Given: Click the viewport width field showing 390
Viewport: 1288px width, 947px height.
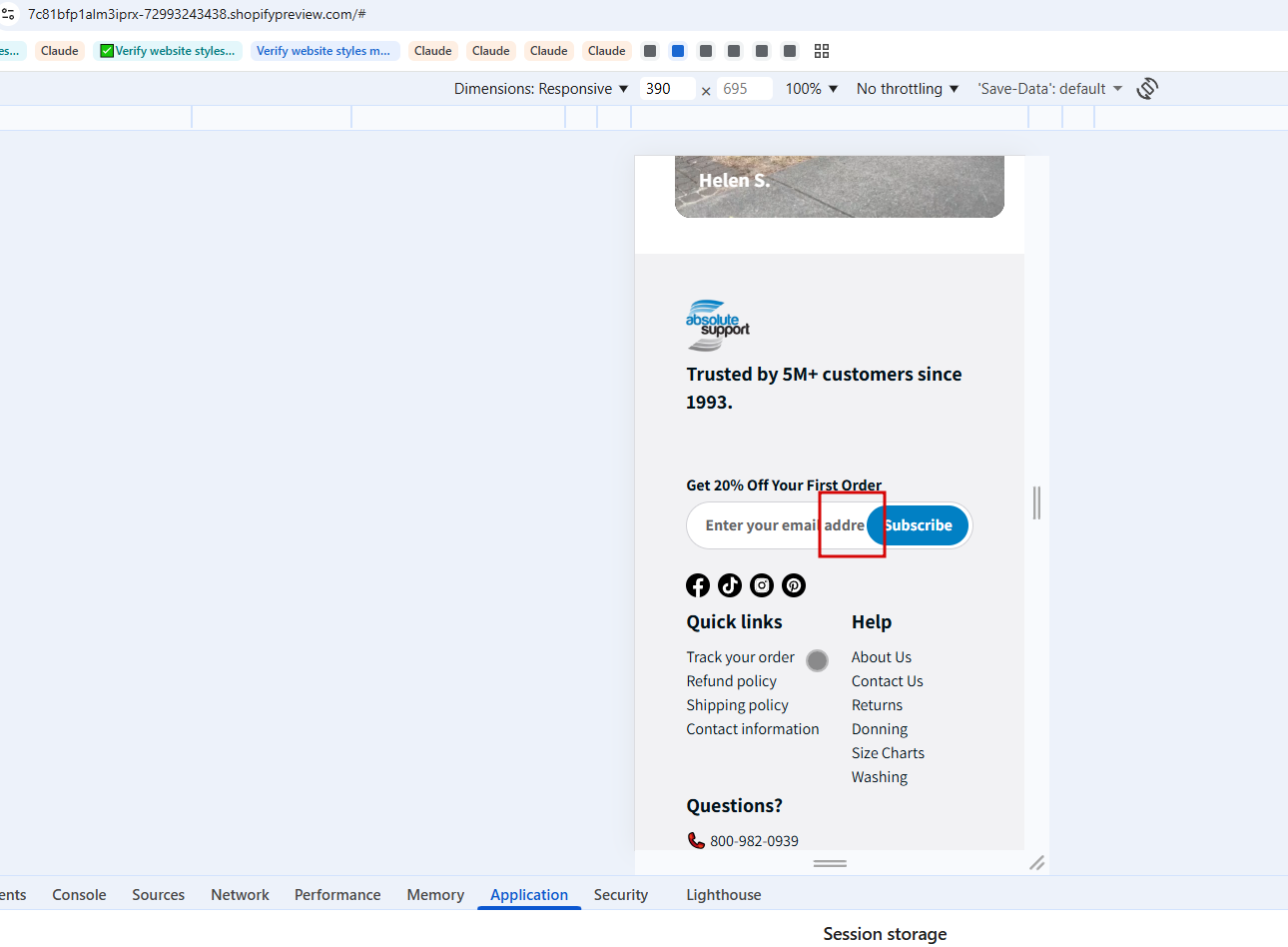Looking at the screenshot, I should pyautogui.click(x=667, y=89).
